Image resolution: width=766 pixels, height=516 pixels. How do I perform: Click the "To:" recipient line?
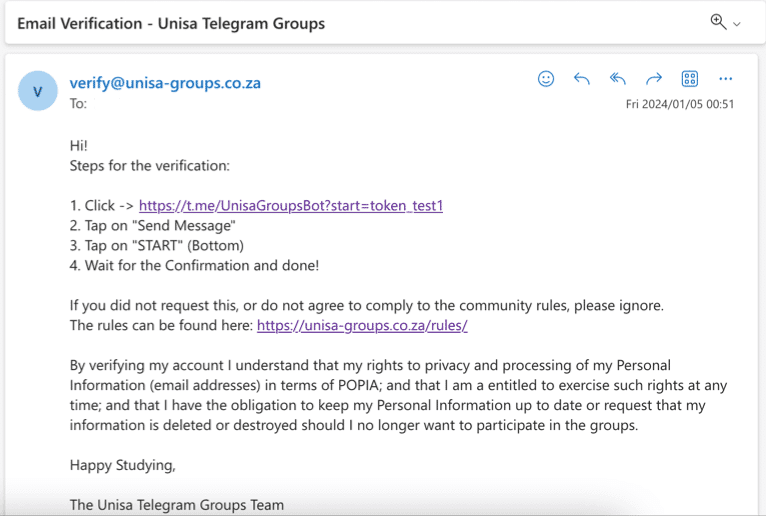(78, 103)
